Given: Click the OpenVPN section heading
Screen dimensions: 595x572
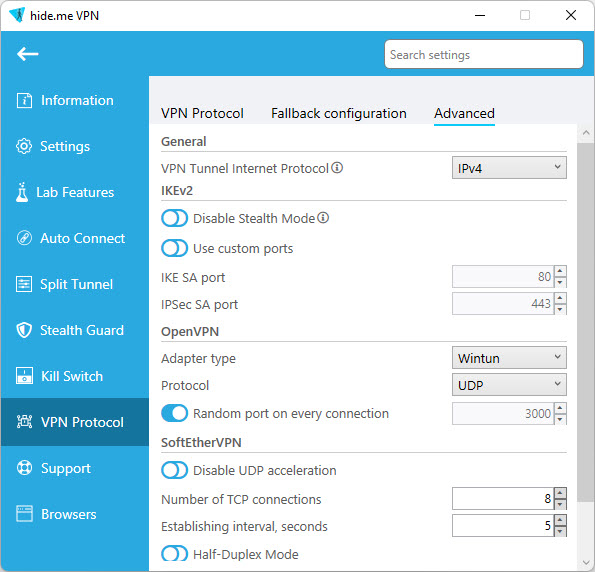Looking at the screenshot, I should [190, 332].
